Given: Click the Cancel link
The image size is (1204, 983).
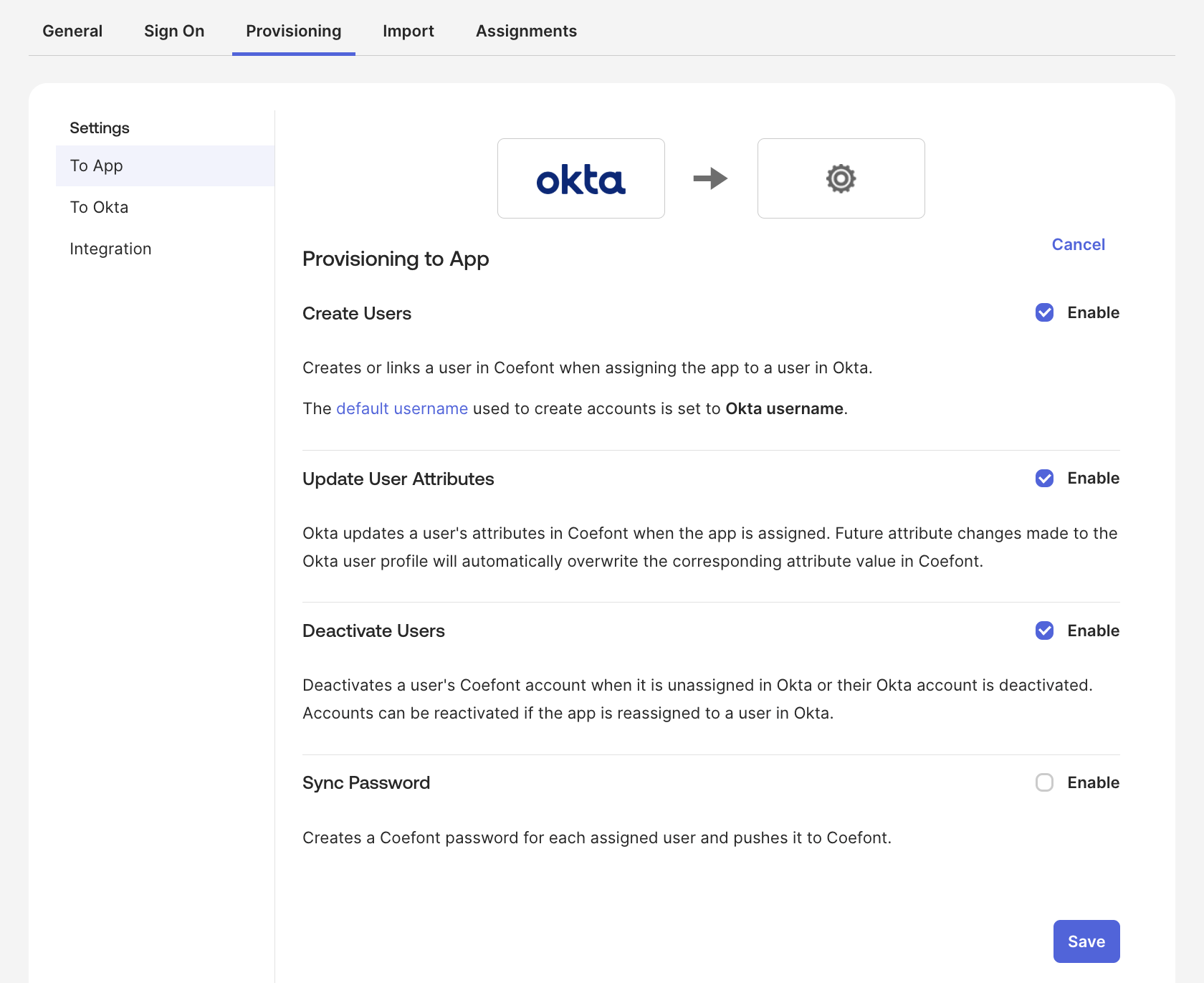Looking at the screenshot, I should tap(1078, 244).
